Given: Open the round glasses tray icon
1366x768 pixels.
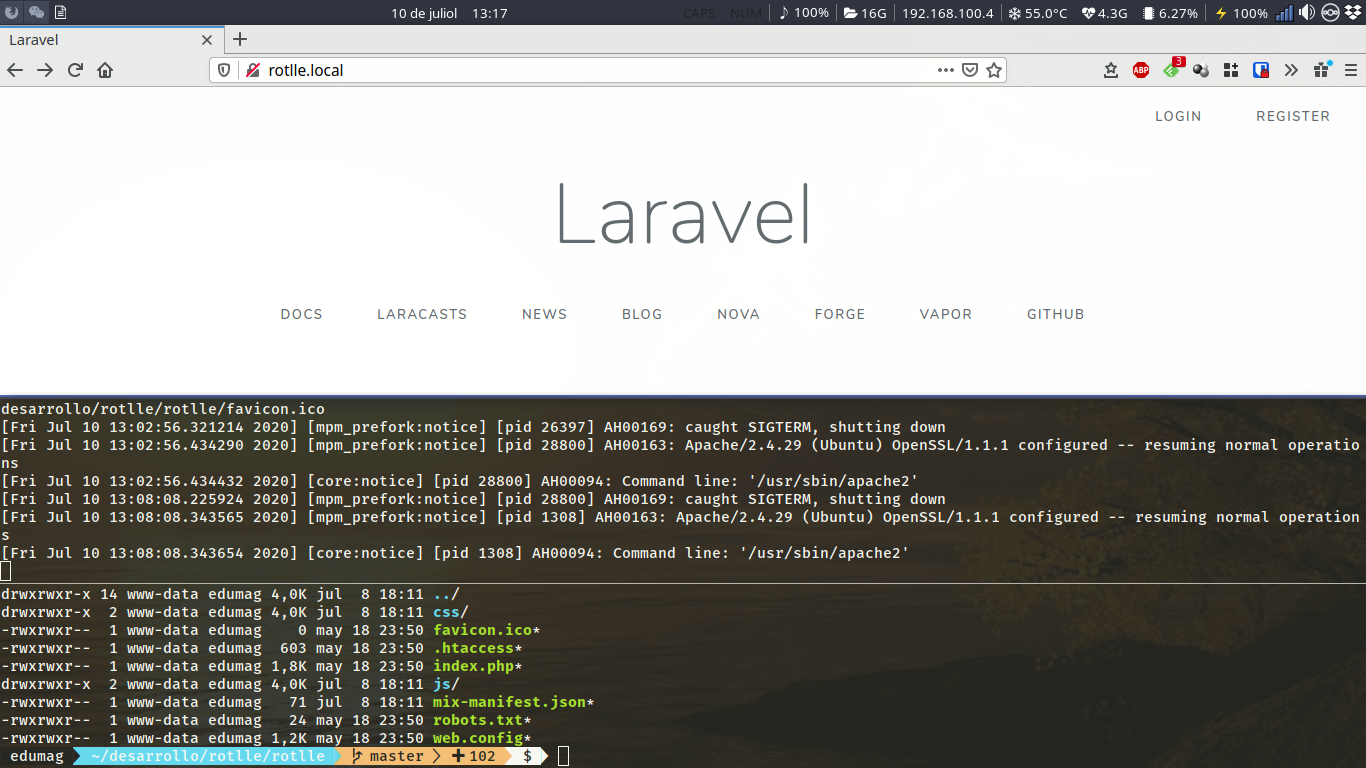Looking at the screenshot, I should pyautogui.click(x=1330, y=13).
